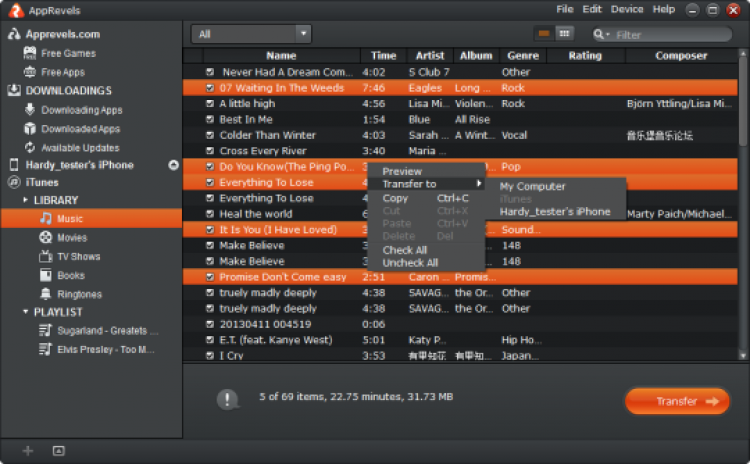
Task: Switch to list view icon
Action: click(544, 33)
